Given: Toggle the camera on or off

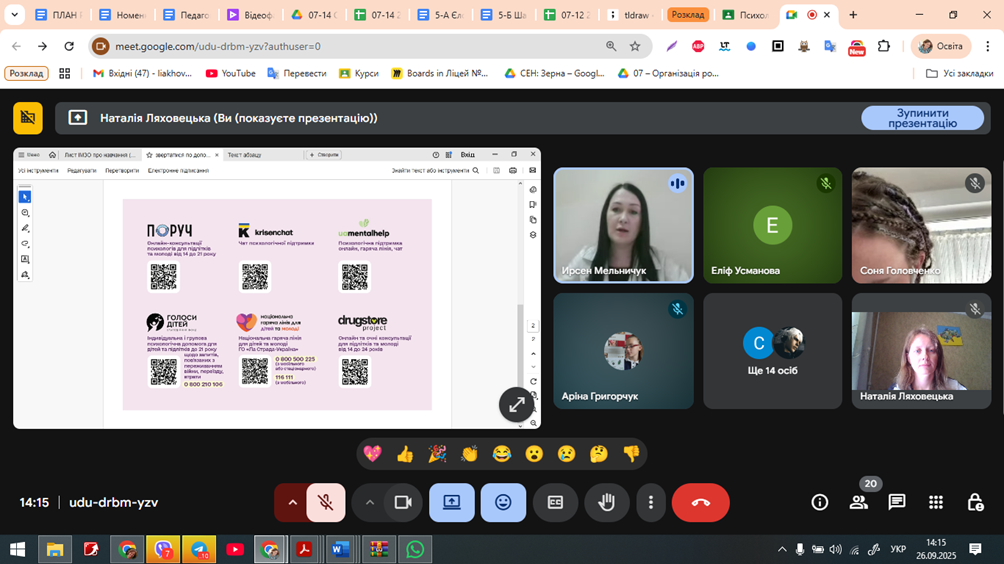Looking at the screenshot, I should 403,503.
